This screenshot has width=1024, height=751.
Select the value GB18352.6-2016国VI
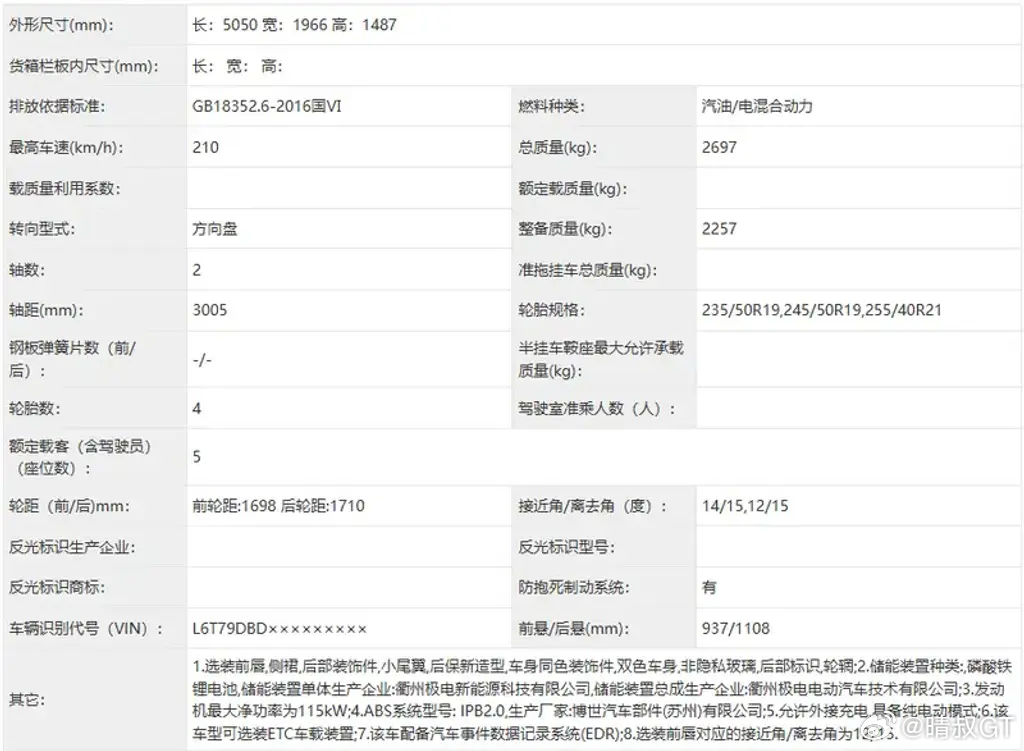(266, 106)
